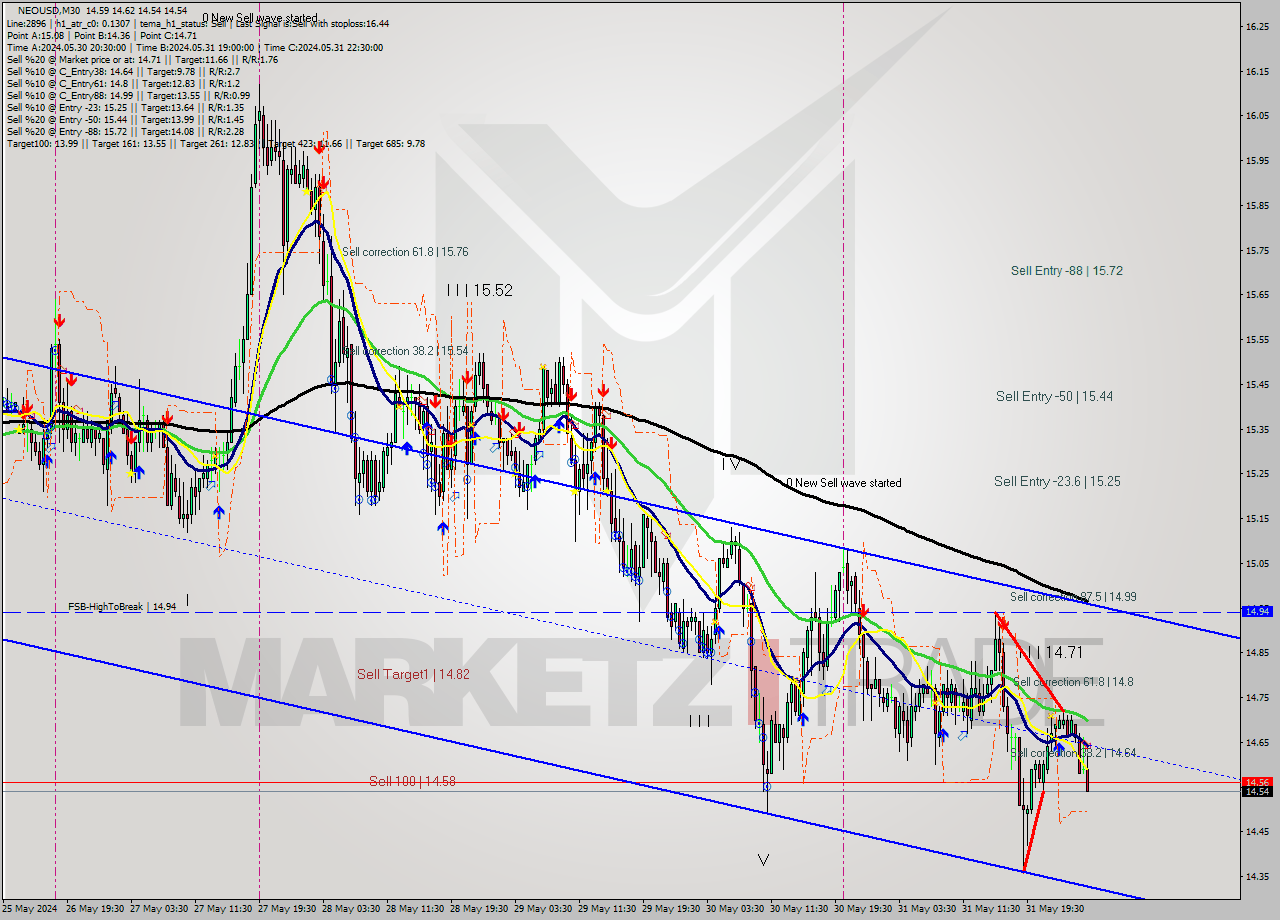Click 'Sell Entry -50 | 15.44' label
The width and height of the screenshot is (1280, 920).
coord(1054,397)
